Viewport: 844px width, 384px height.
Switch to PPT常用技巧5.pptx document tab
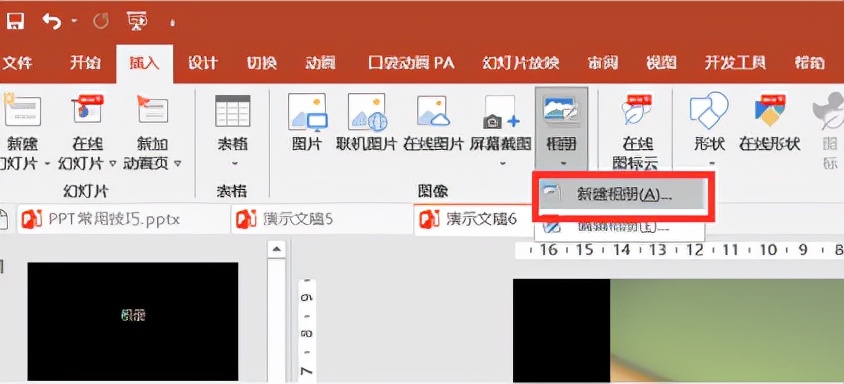click(124, 219)
